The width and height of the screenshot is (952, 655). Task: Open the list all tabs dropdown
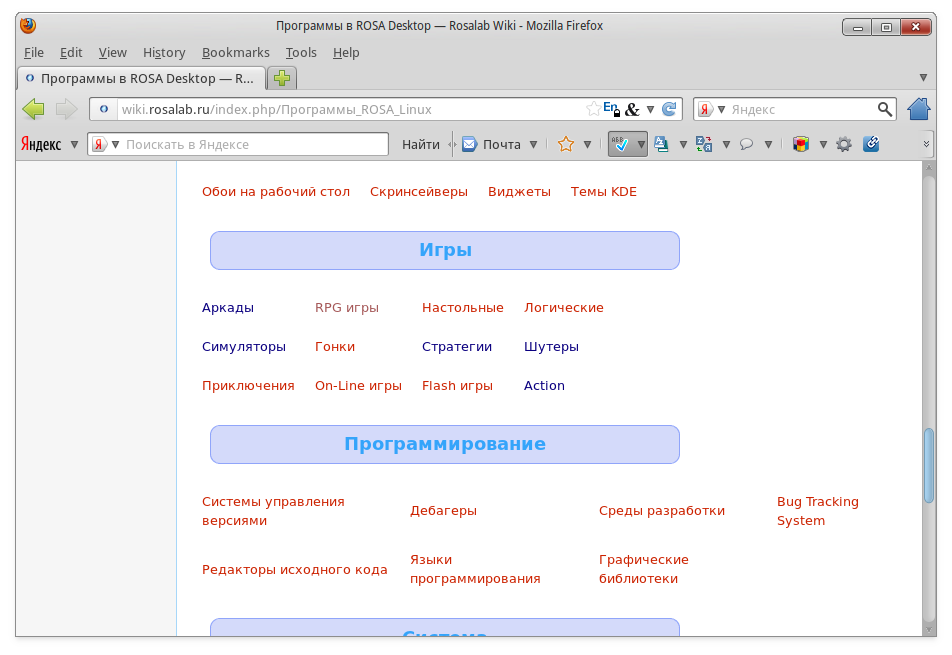point(923,78)
